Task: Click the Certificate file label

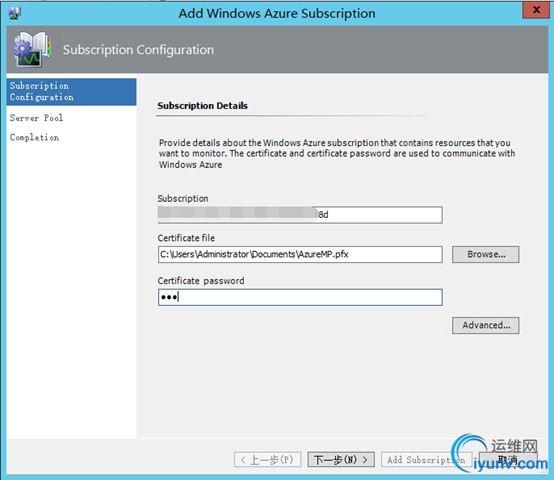Action: tap(186, 238)
